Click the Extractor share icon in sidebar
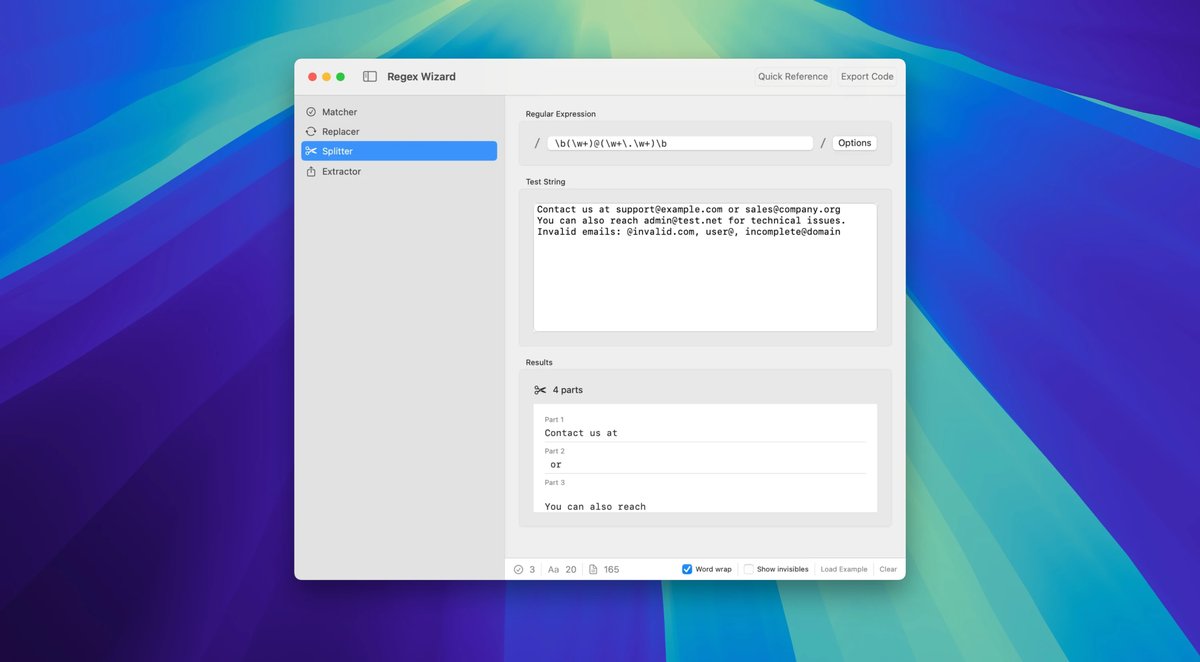 pyautogui.click(x=312, y=171)
